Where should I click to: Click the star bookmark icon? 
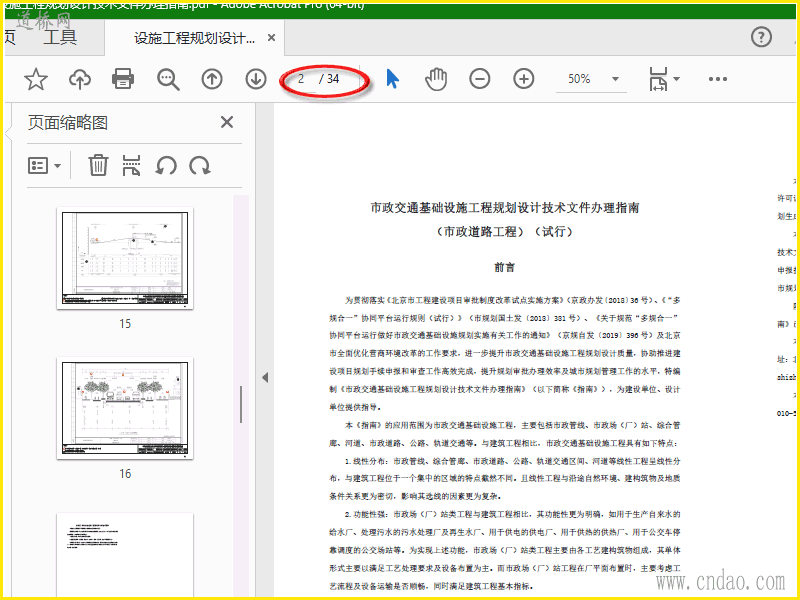(x=36, y=79)
